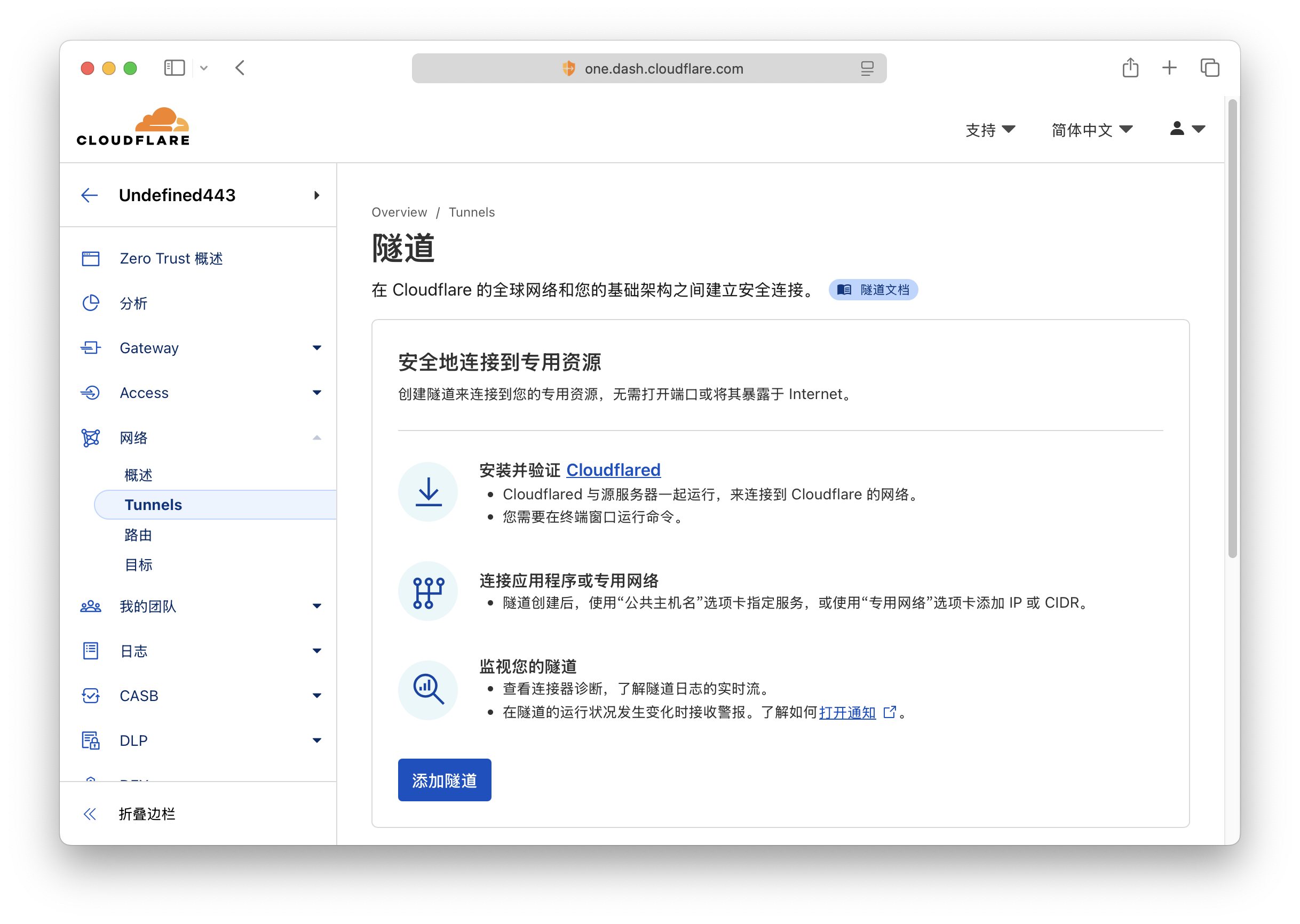Click the back arrow beside Undefined443
Viewport: 1300px width, 924px height.
pos(89,195)
